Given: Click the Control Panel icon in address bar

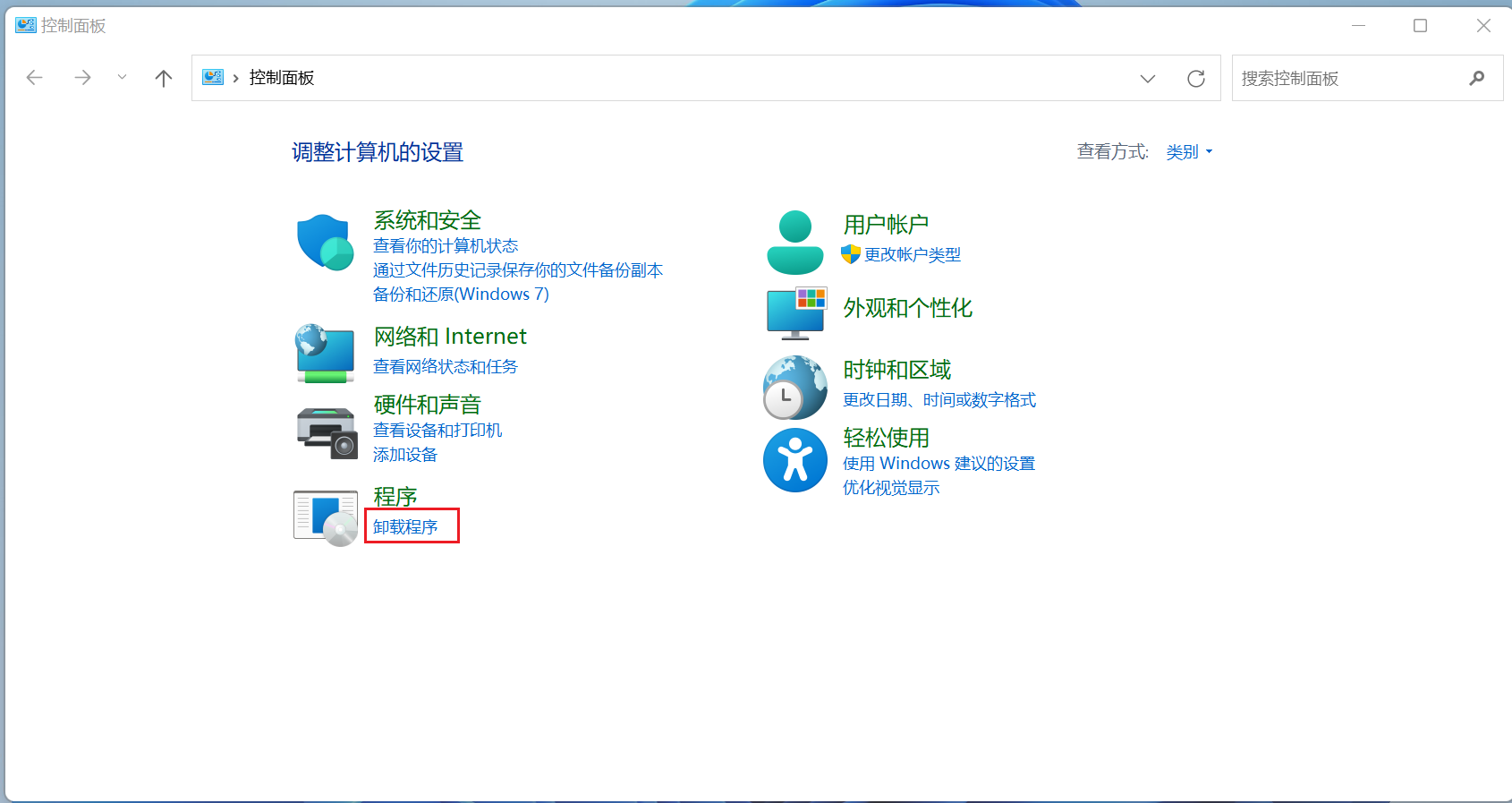Looking at the screenshot, I should pyautogui.click(x=212, y=77).
